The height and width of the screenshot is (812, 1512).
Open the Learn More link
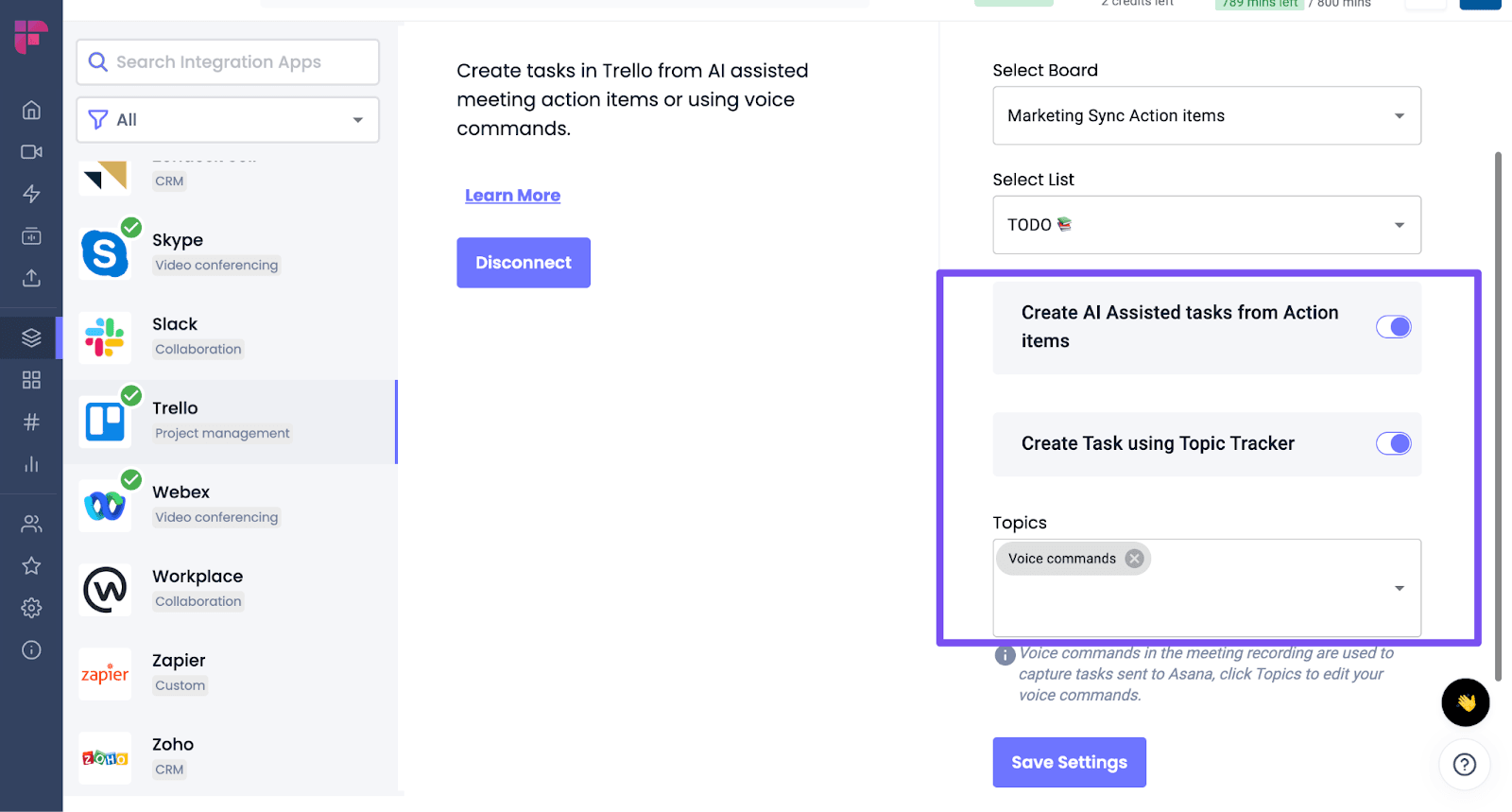512,196
